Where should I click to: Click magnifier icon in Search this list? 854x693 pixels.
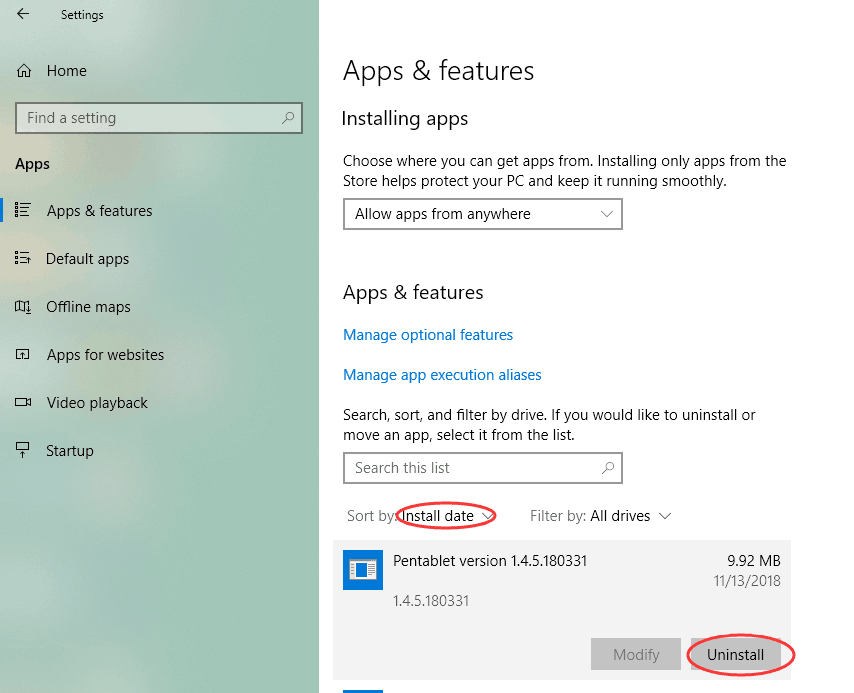click(608, 467)
